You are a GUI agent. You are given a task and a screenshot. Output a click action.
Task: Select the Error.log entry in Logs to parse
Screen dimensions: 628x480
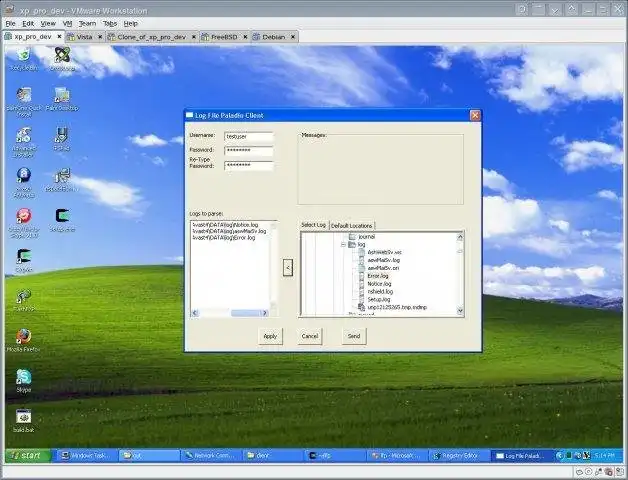224,238
